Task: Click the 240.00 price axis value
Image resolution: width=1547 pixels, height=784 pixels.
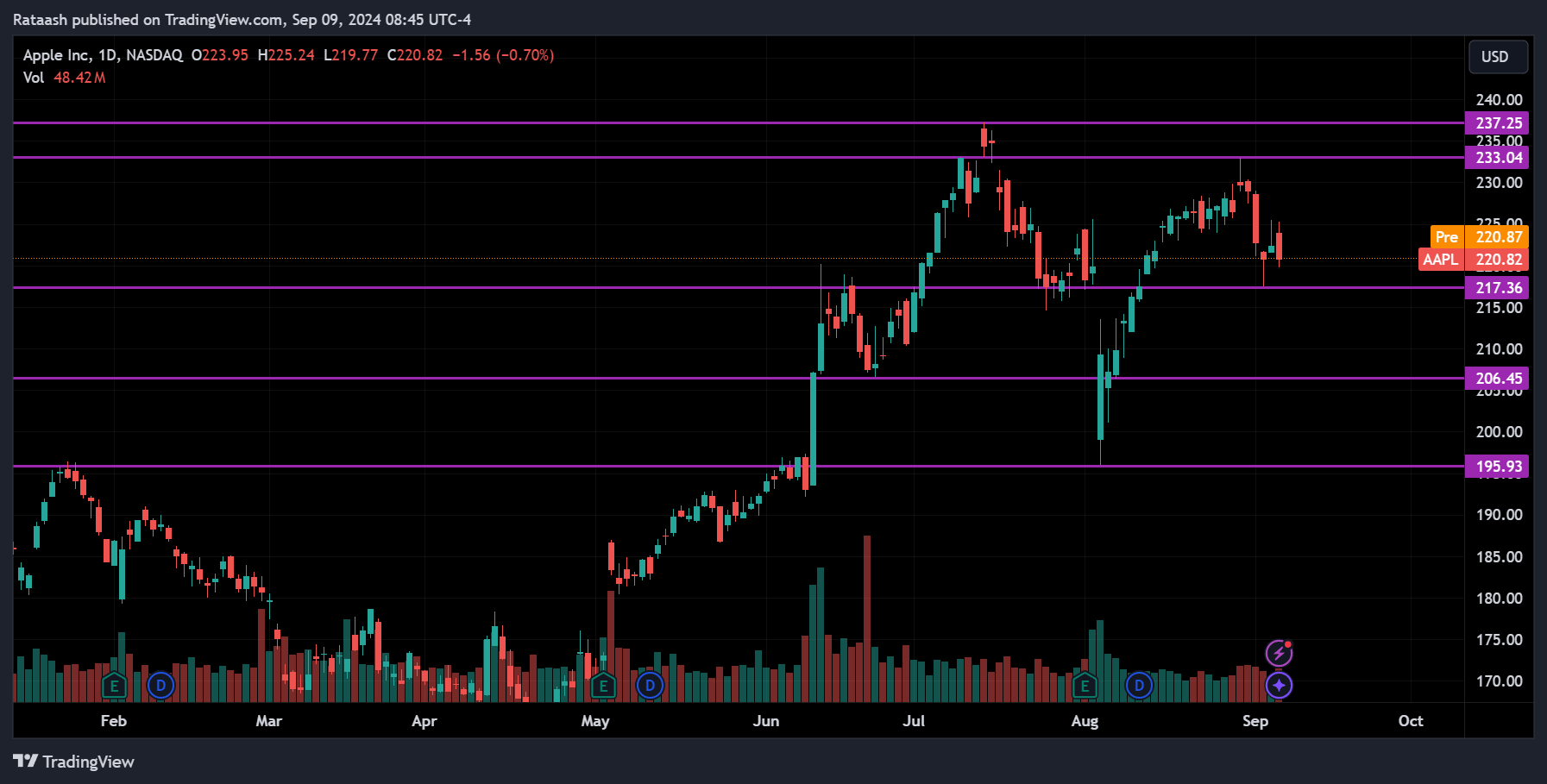Action: pos(1499,100)
